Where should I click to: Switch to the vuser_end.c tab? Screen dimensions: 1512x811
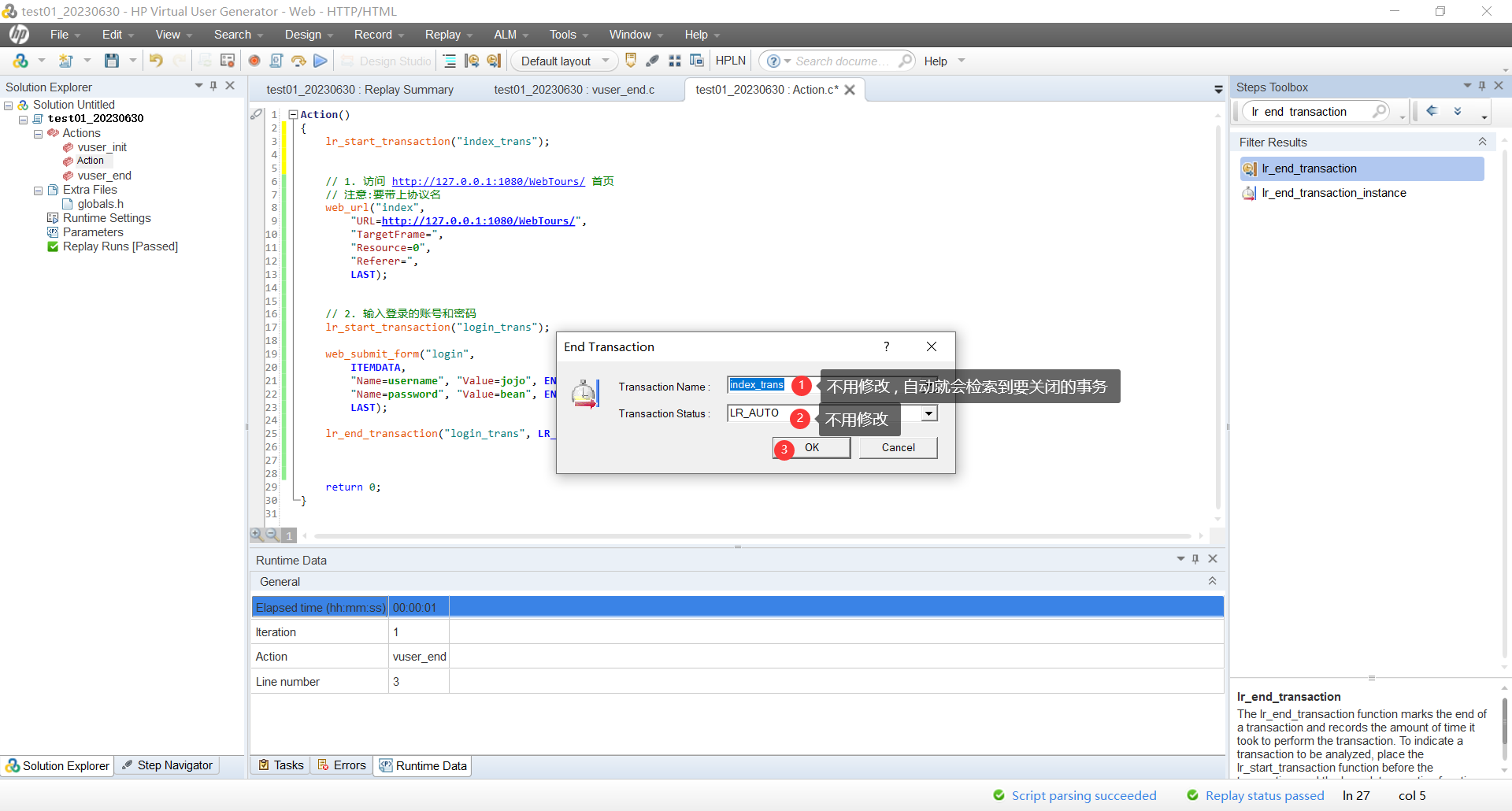(x=574, y=90)
